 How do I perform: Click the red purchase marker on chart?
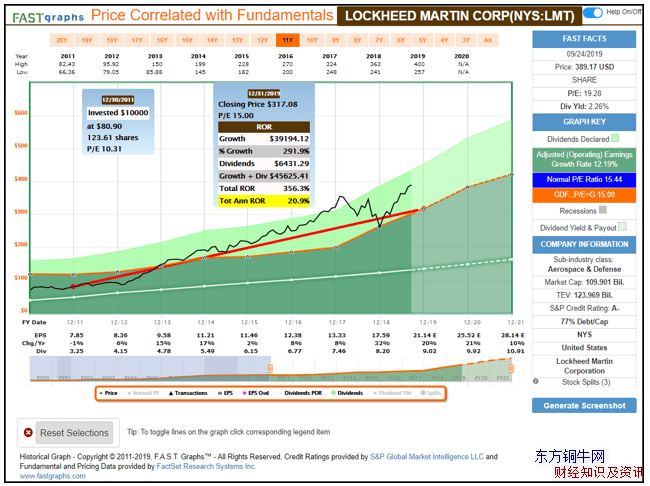[x=74, y=287]
